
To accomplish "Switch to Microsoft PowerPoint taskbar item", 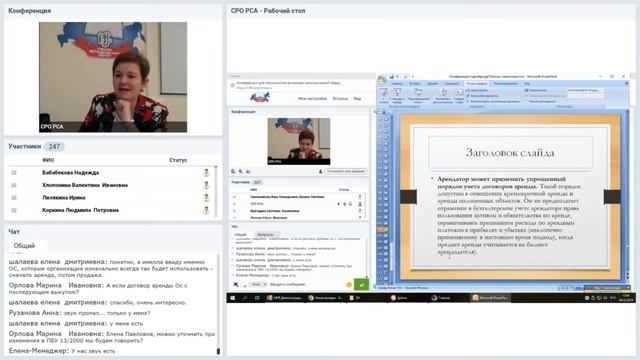I will 491,298.
